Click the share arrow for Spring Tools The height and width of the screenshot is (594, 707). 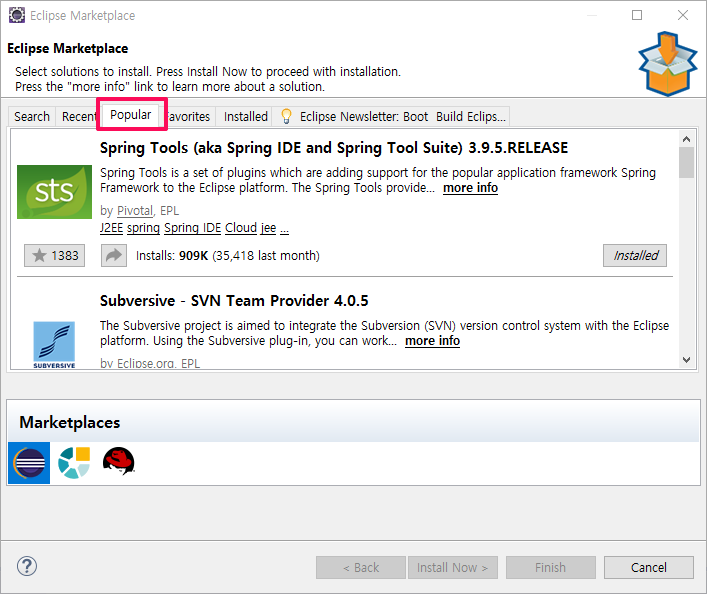[114, 256]
